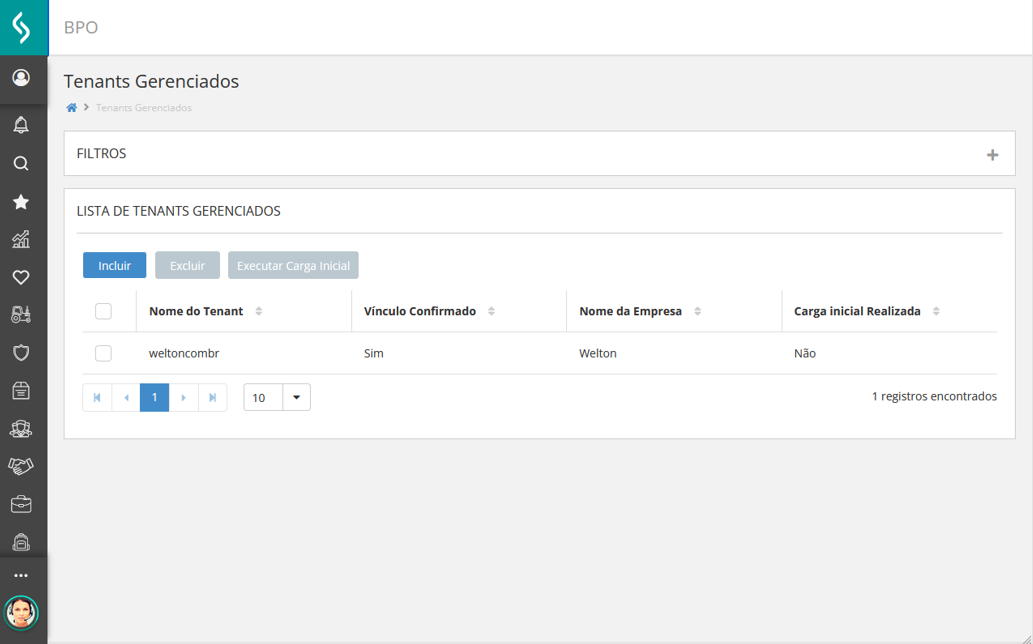This screenshot has height=644, width=1033.
Task: Expand the FILTROS panel with plus icon
Action: 992,155
